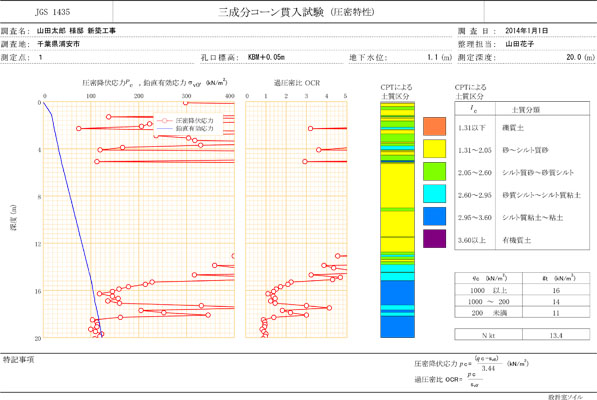The image size is (597, 400).
Task: Click the 整理担当 value 山田花子
Action: (520, 44)
